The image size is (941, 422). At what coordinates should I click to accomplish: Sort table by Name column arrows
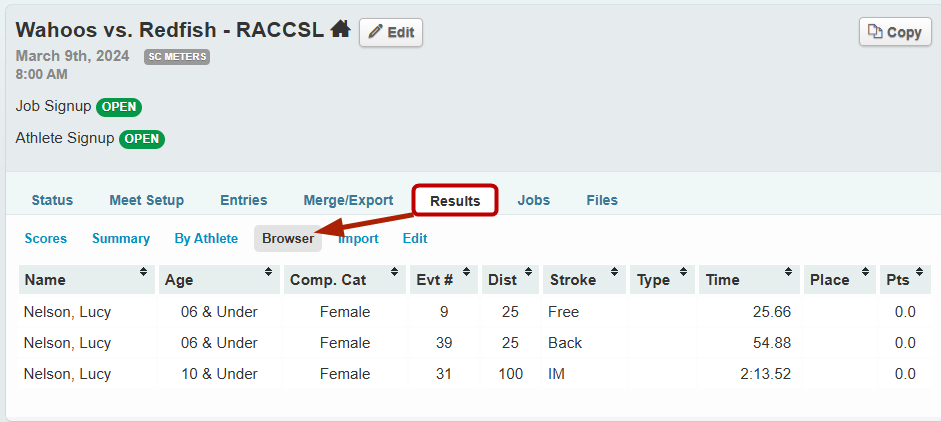(143, 273)
